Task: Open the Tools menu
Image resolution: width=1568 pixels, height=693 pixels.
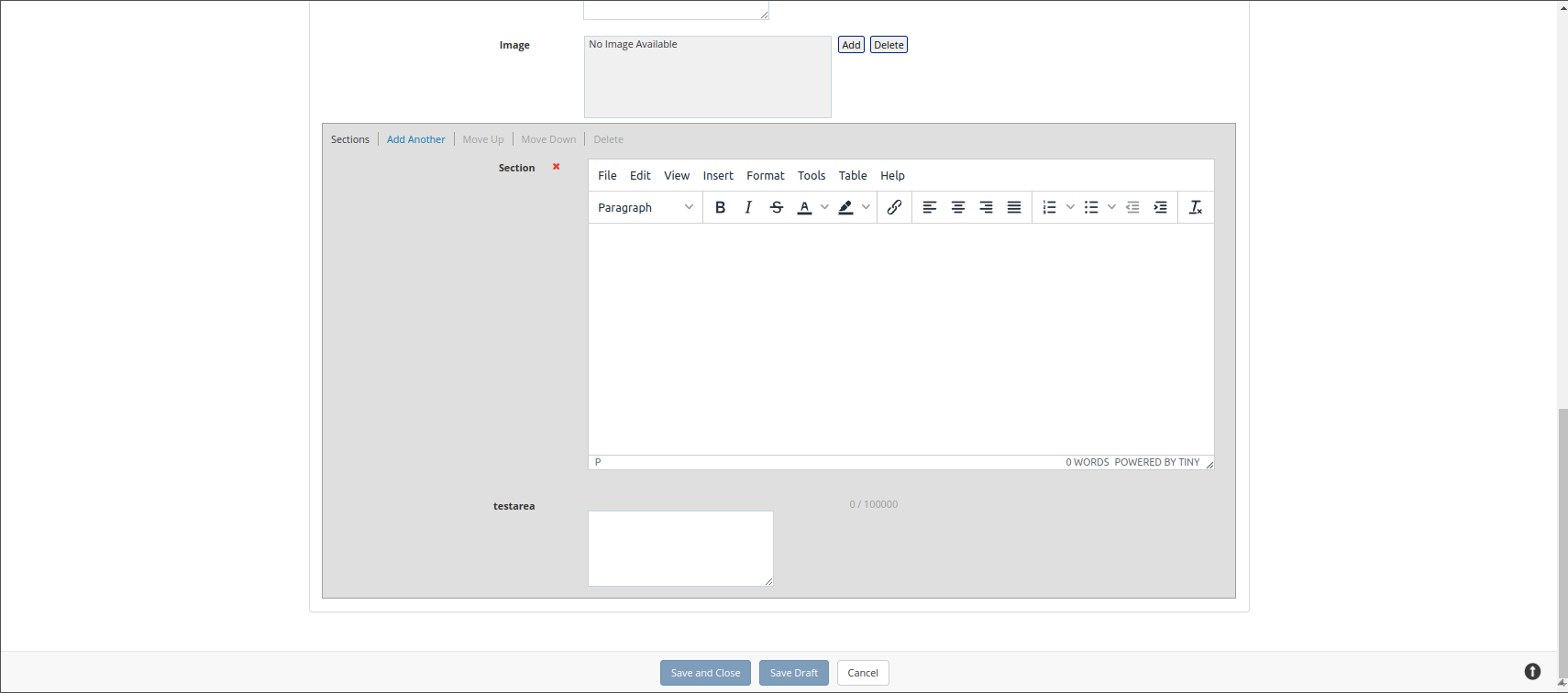Action: [812, 175]
